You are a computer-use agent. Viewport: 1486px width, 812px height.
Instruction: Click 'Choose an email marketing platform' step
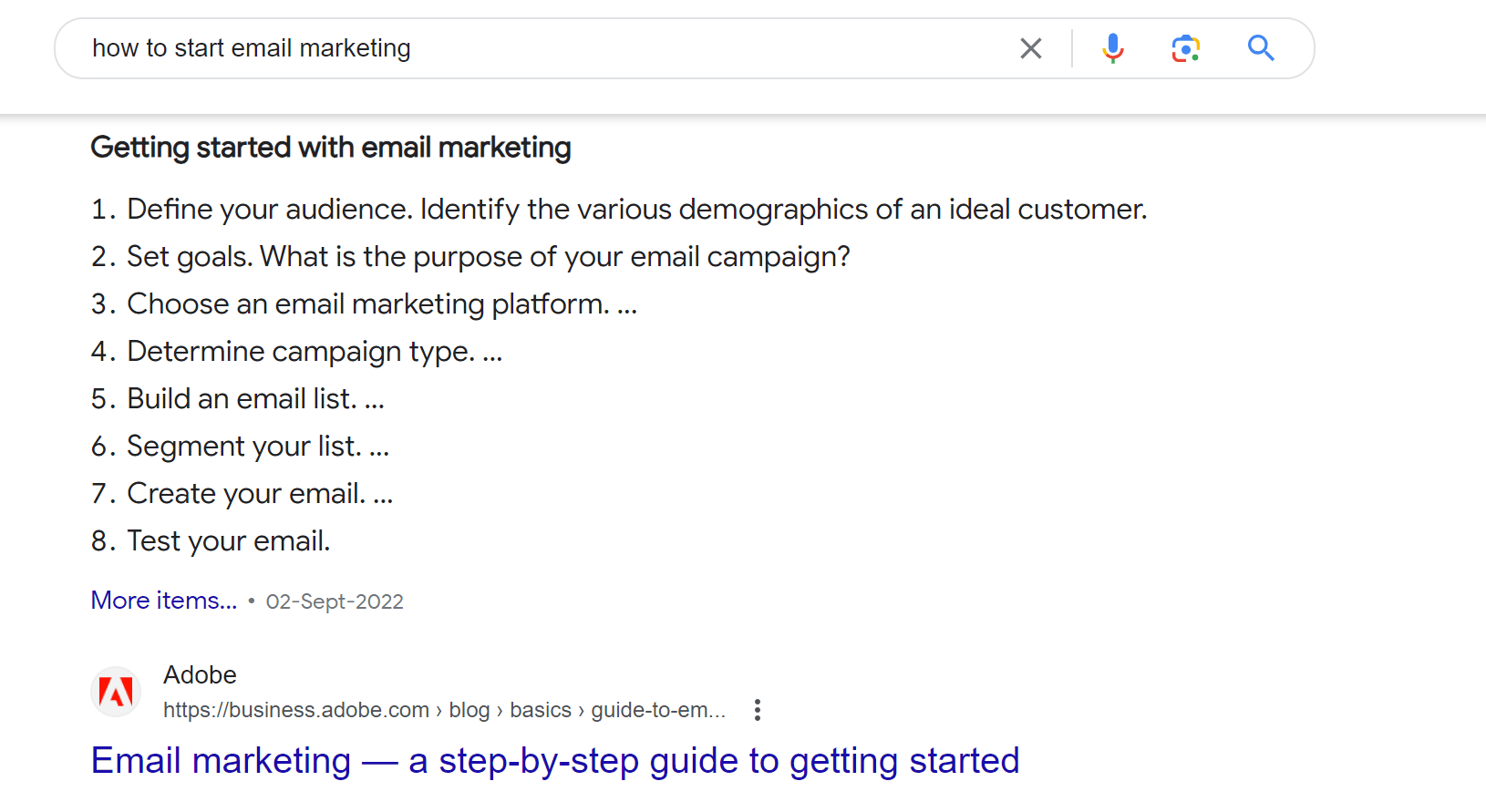tap(381, 304)
